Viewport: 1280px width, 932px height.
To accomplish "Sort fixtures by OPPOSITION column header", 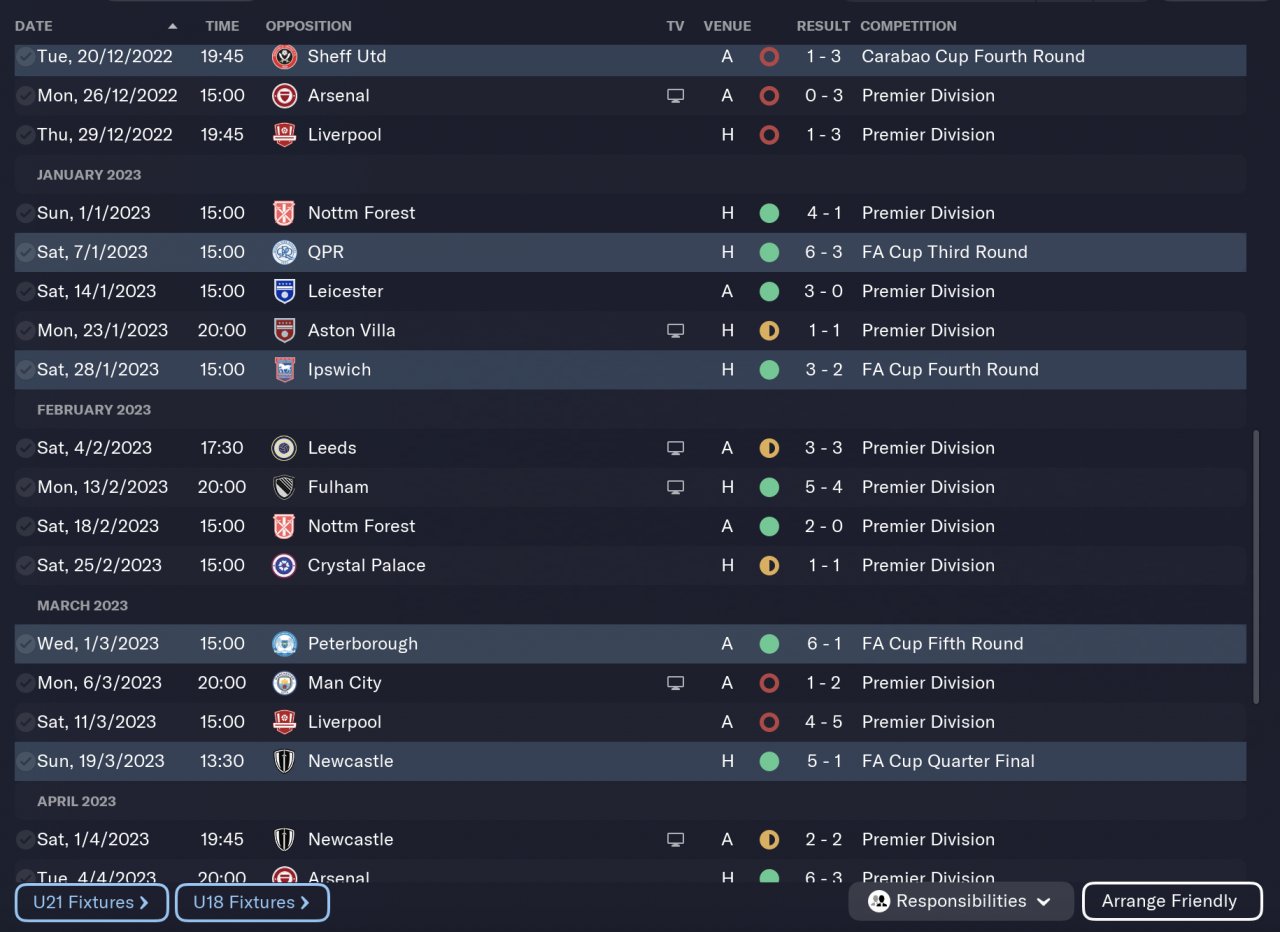I will coord(308,26).
